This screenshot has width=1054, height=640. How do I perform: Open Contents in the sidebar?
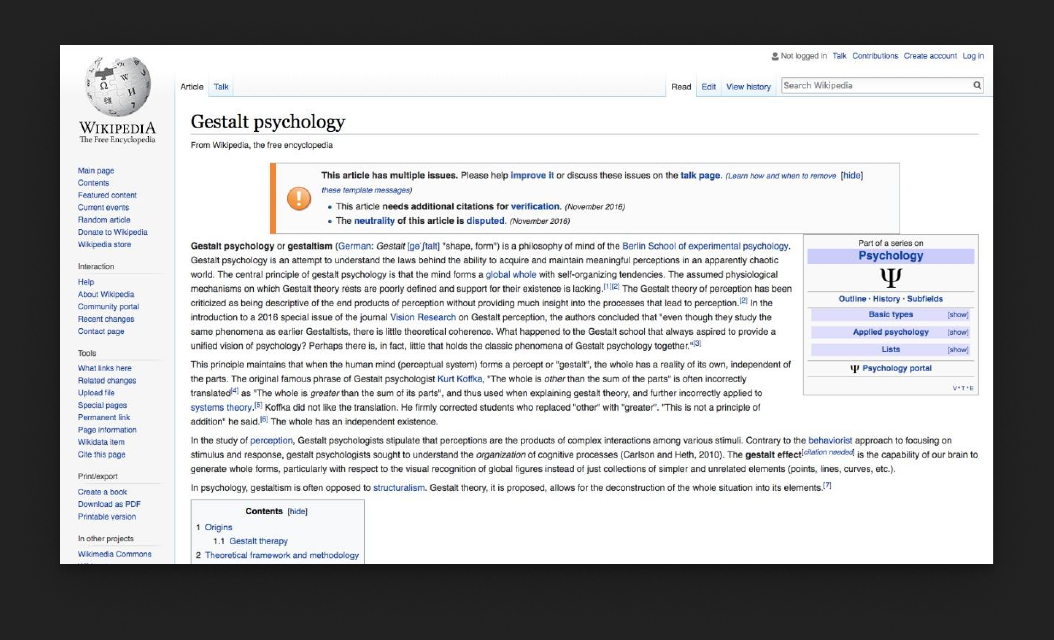click(x=93, y=183)
